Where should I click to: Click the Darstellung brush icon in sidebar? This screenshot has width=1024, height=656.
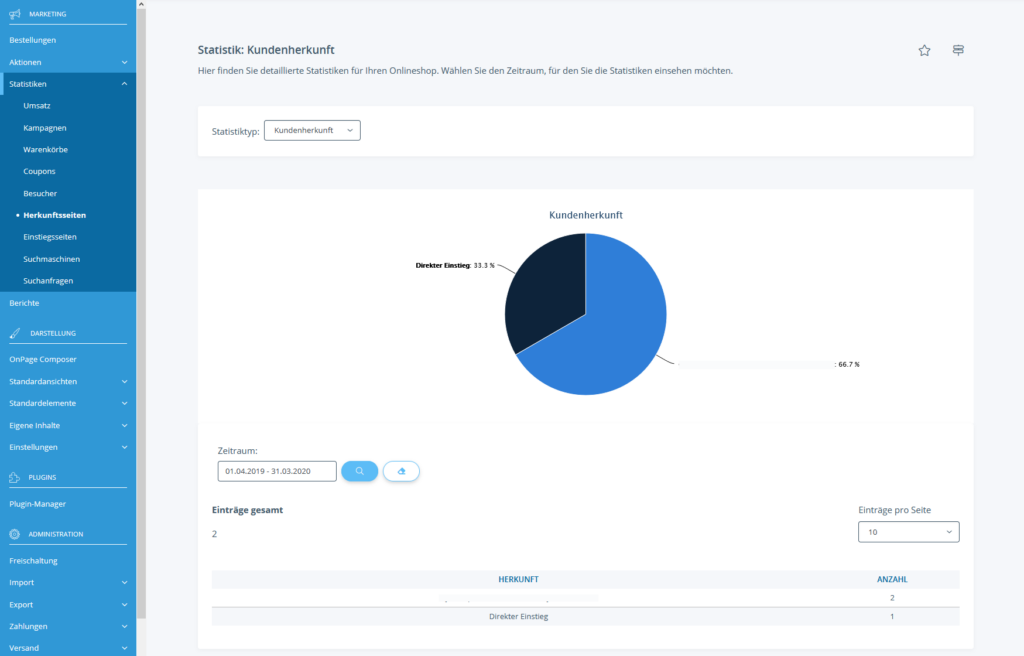[17, 332]
